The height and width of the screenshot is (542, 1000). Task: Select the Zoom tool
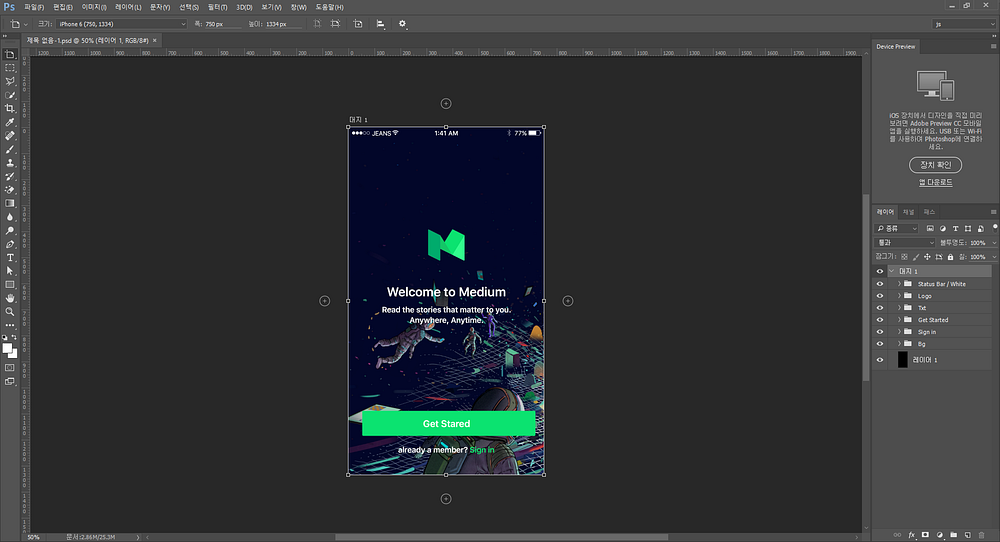pyautogui.click(x=10, y=312)
